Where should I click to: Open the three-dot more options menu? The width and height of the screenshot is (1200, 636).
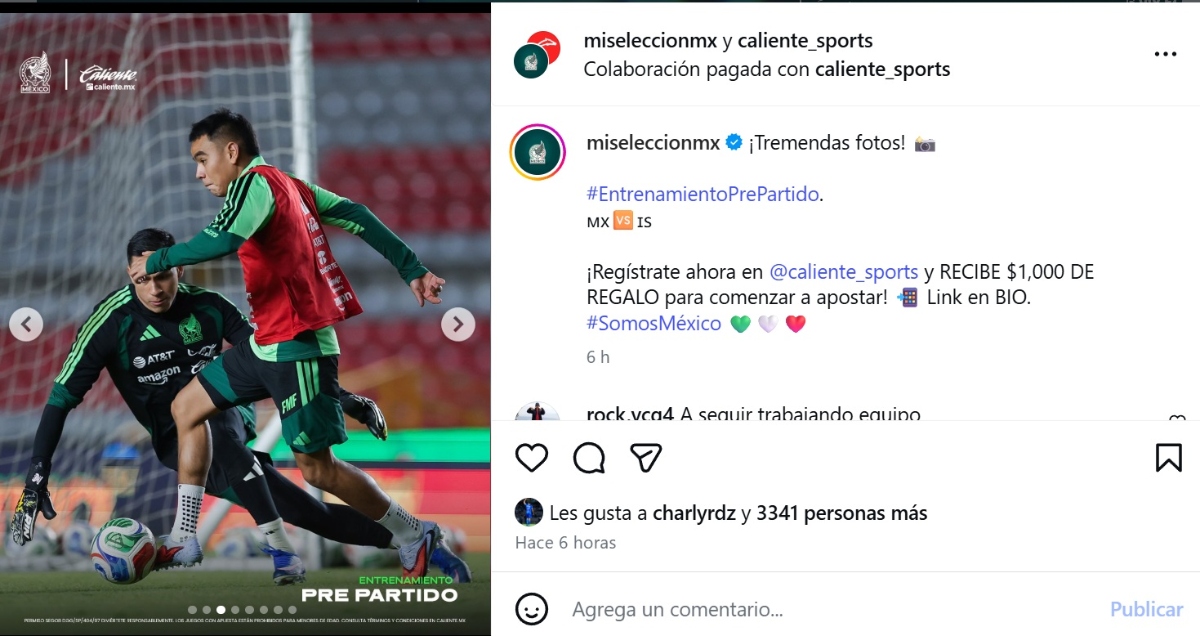pyautogui.click(x=1165, y=55)
